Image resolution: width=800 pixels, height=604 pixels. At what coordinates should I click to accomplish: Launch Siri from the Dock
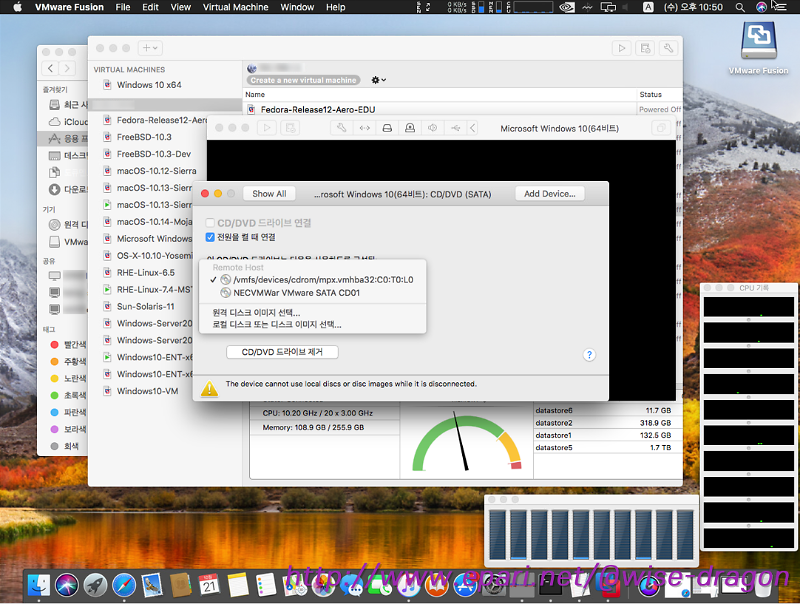point(67,585)
